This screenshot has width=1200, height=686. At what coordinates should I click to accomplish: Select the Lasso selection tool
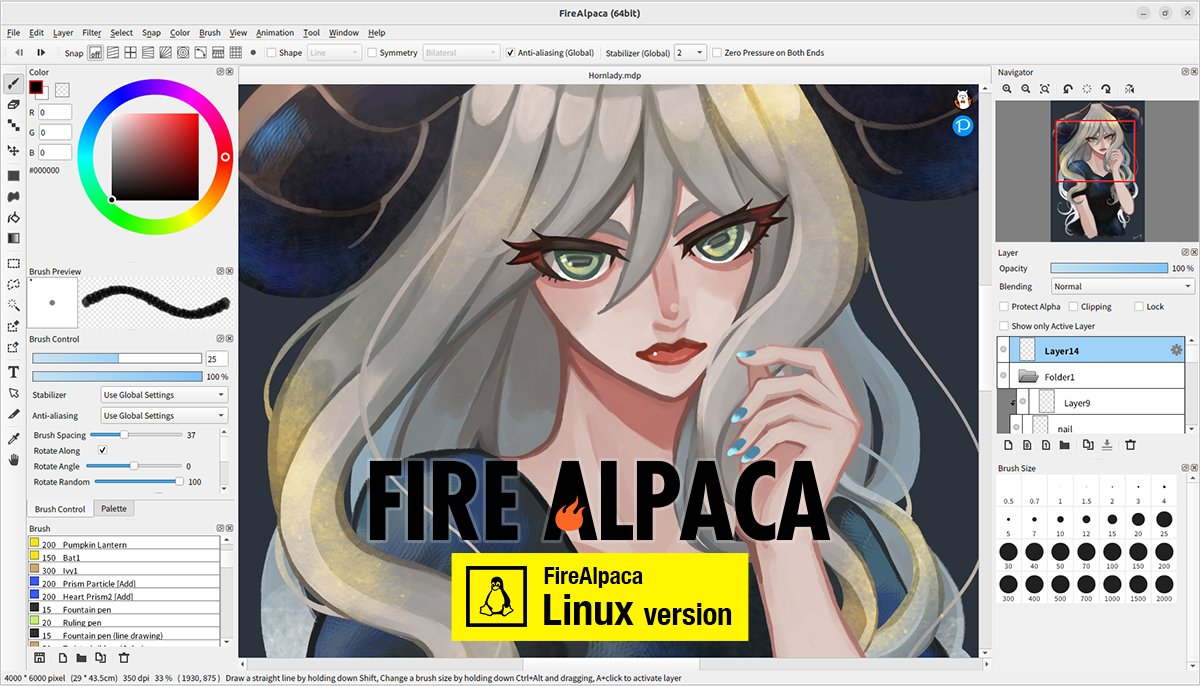coord(14,284)
